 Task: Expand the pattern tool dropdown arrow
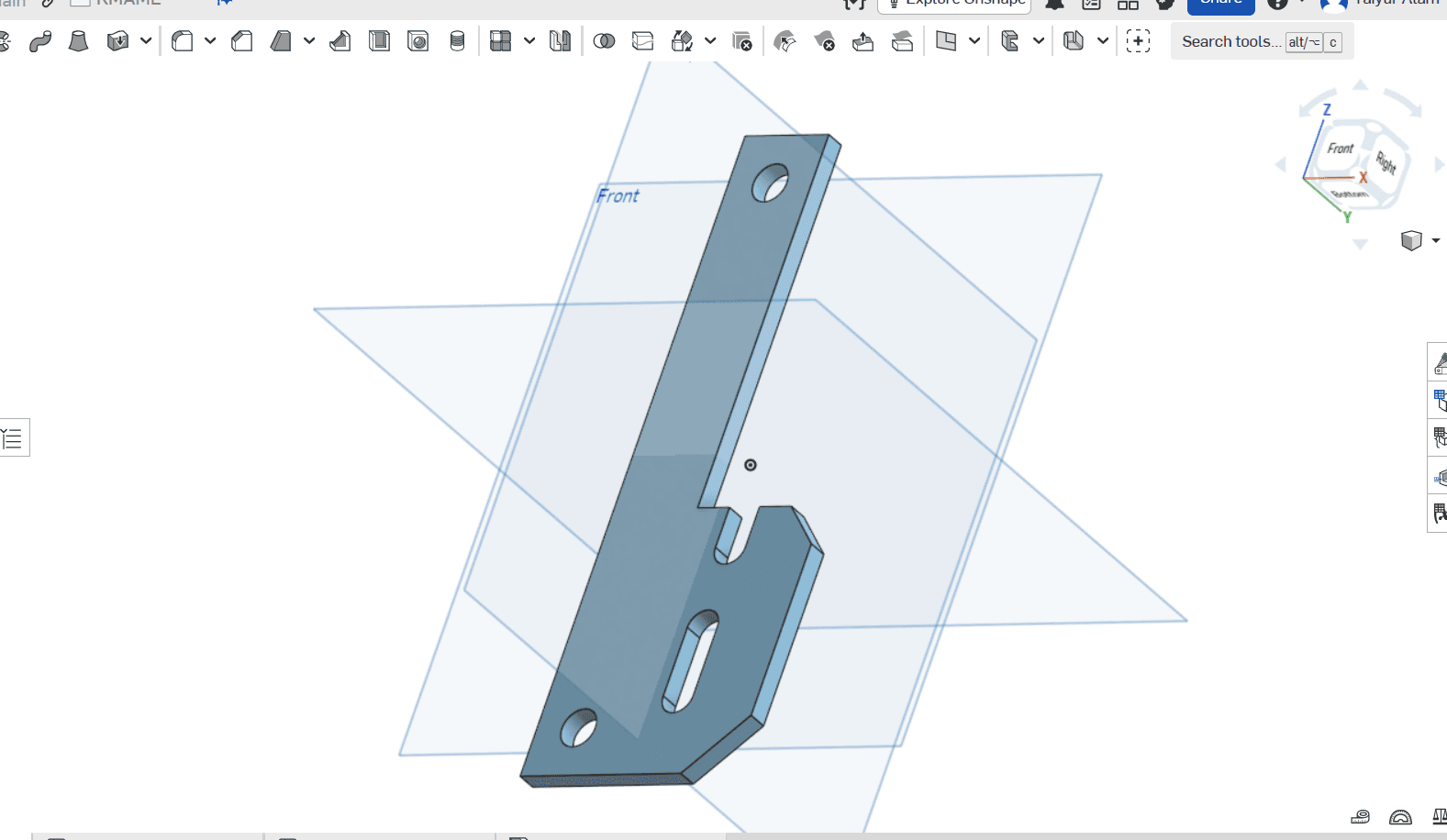(x=529, y=41)
